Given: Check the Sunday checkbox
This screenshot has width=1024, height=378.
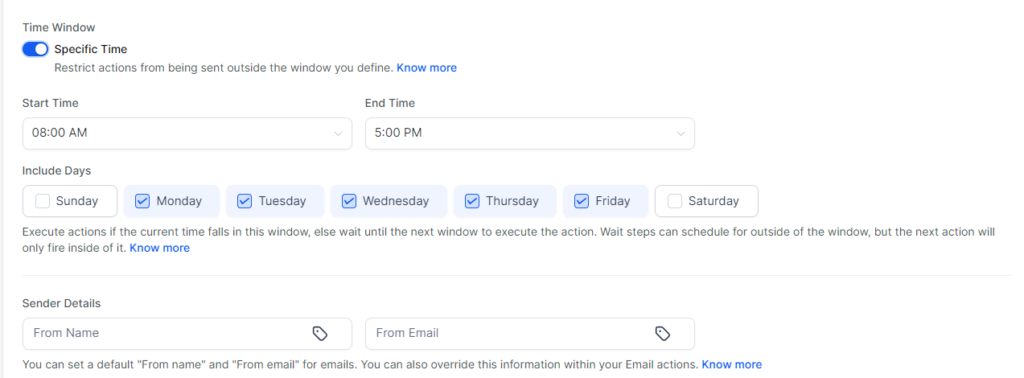Looking at the screenshot, I should 42,201.
